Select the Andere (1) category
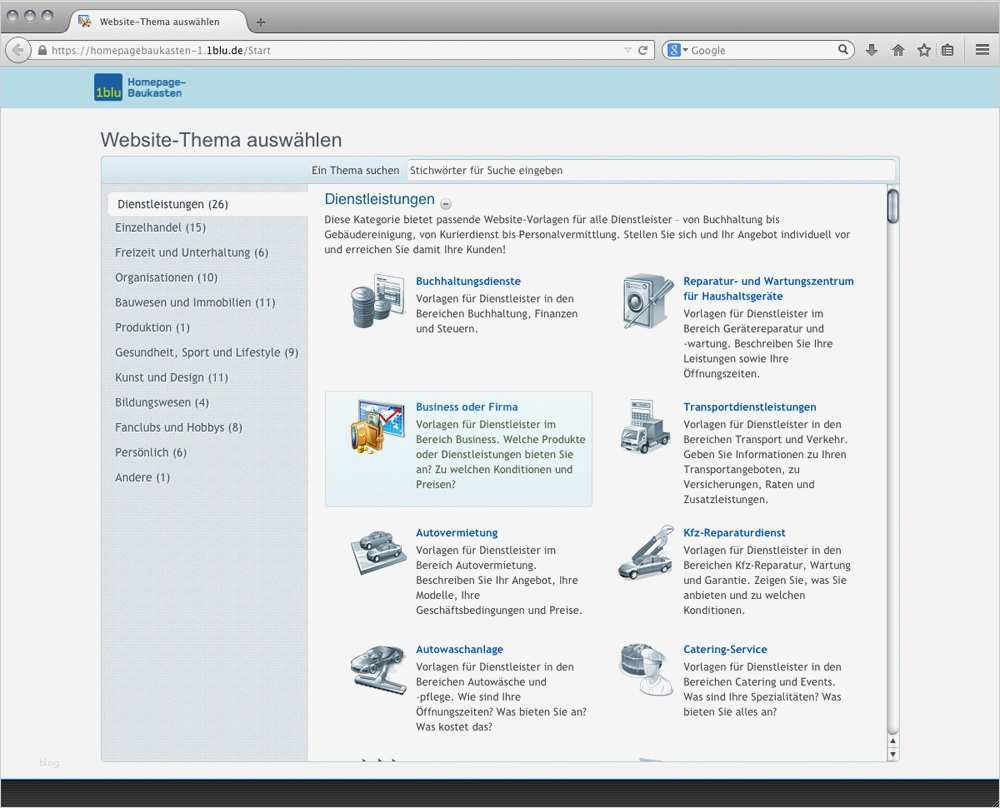 click(x=142, y=477)
